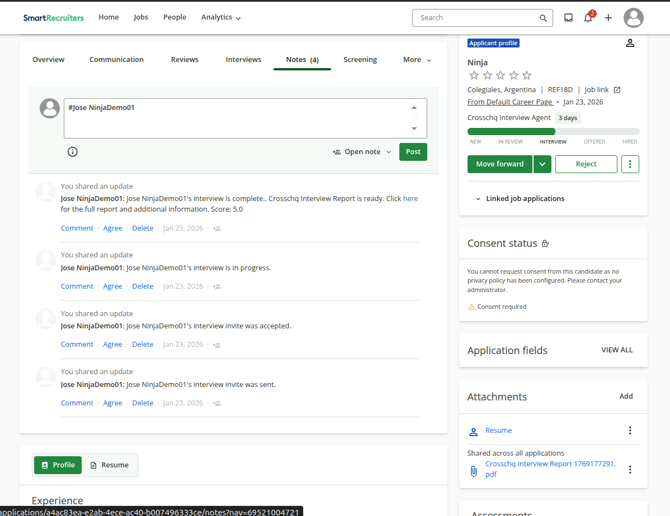Screen dimensions: 670x516
Task: Switch to the Interviews tab
Action: tap(243, 60)
